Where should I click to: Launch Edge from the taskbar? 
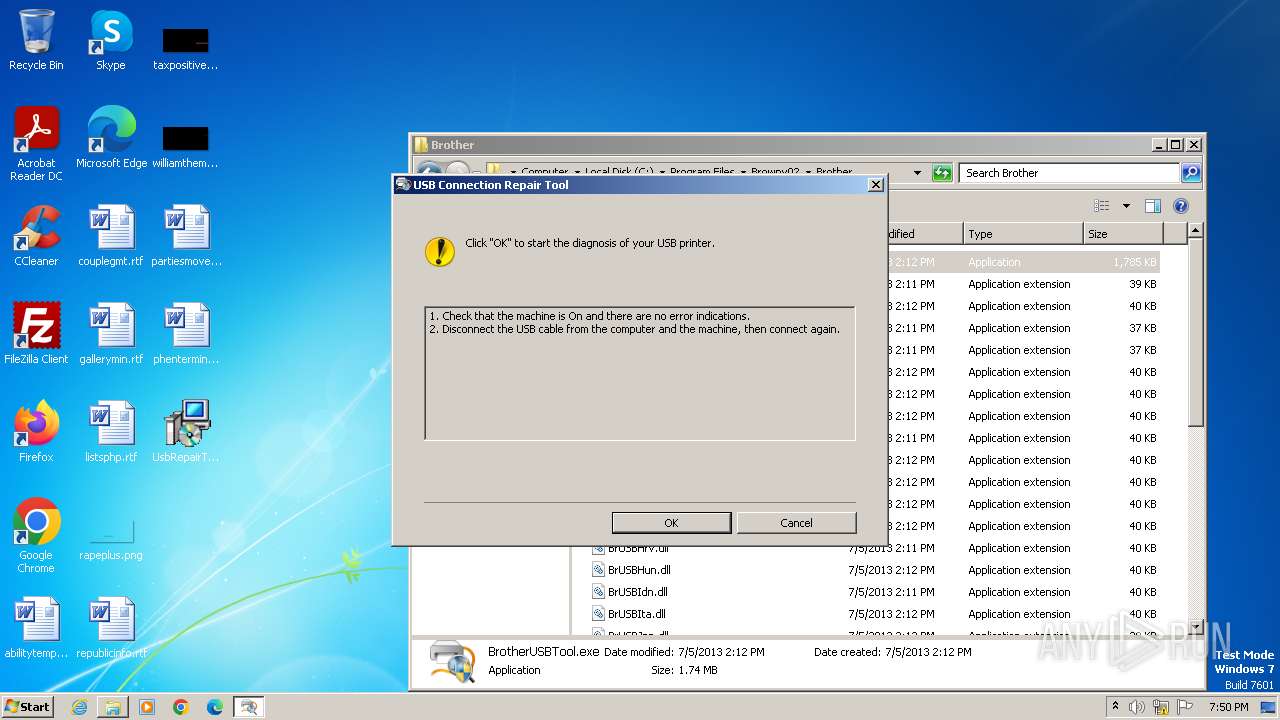click(215, 707)
